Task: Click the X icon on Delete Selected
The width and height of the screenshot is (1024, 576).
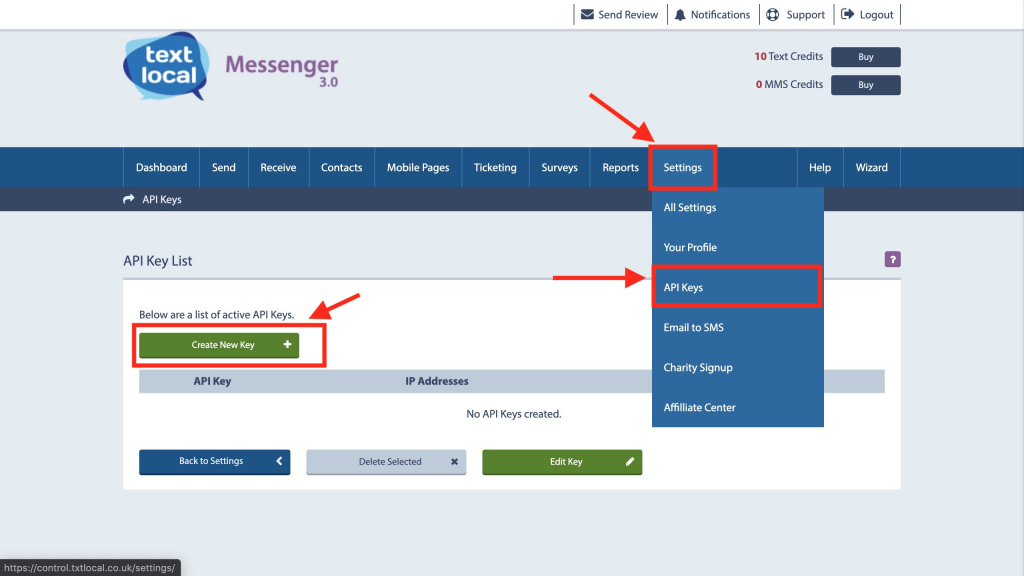Action: tap(454, 462)
